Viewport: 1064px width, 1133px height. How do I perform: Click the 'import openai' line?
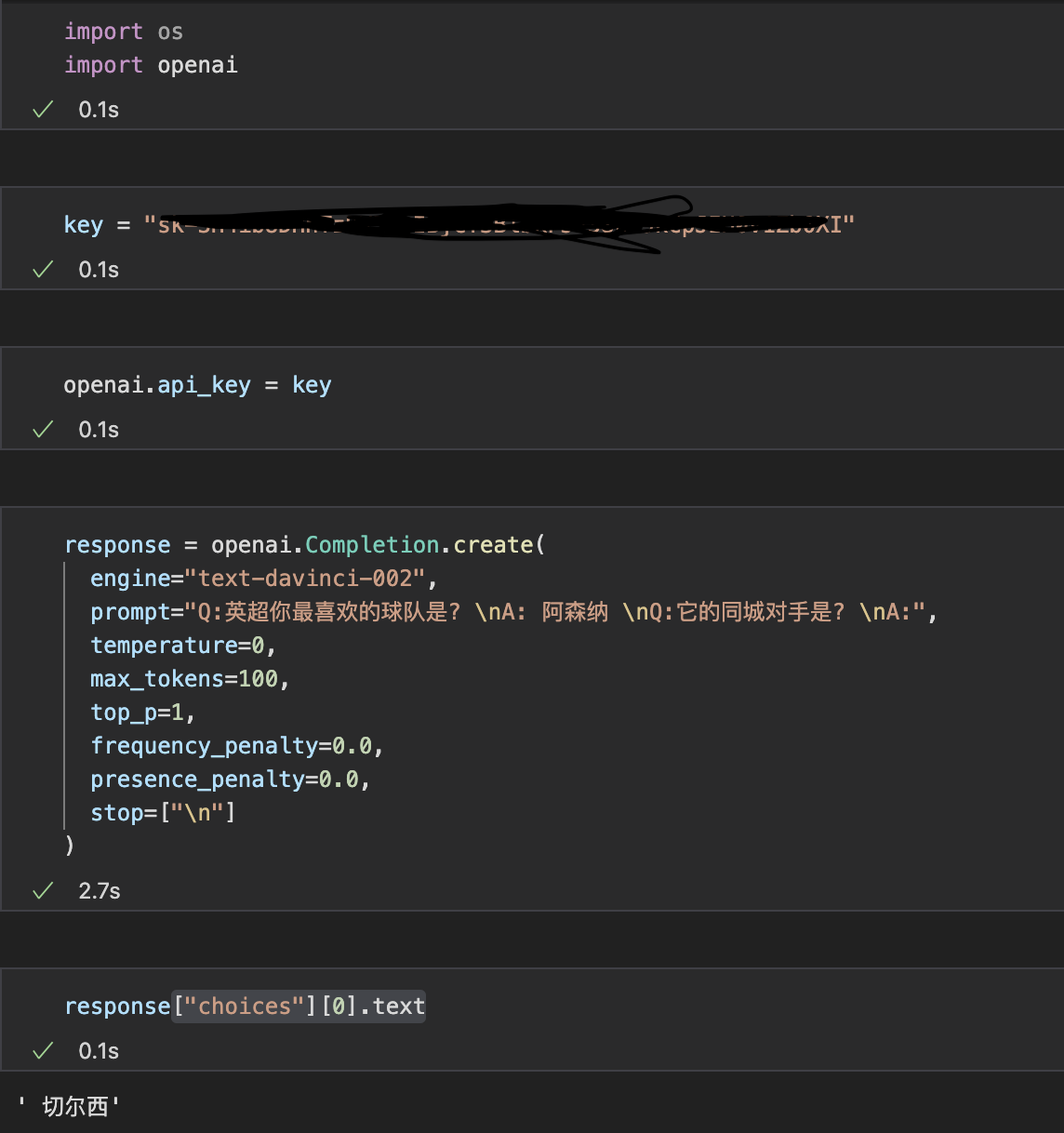coord(151,65)
